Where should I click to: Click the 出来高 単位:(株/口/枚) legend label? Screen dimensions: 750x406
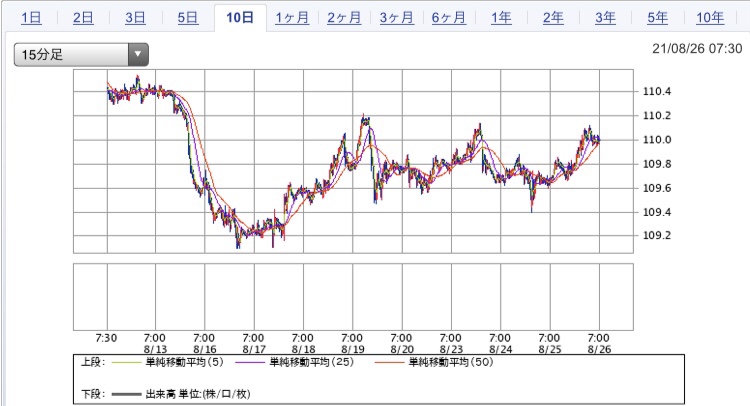click(198, 394)
